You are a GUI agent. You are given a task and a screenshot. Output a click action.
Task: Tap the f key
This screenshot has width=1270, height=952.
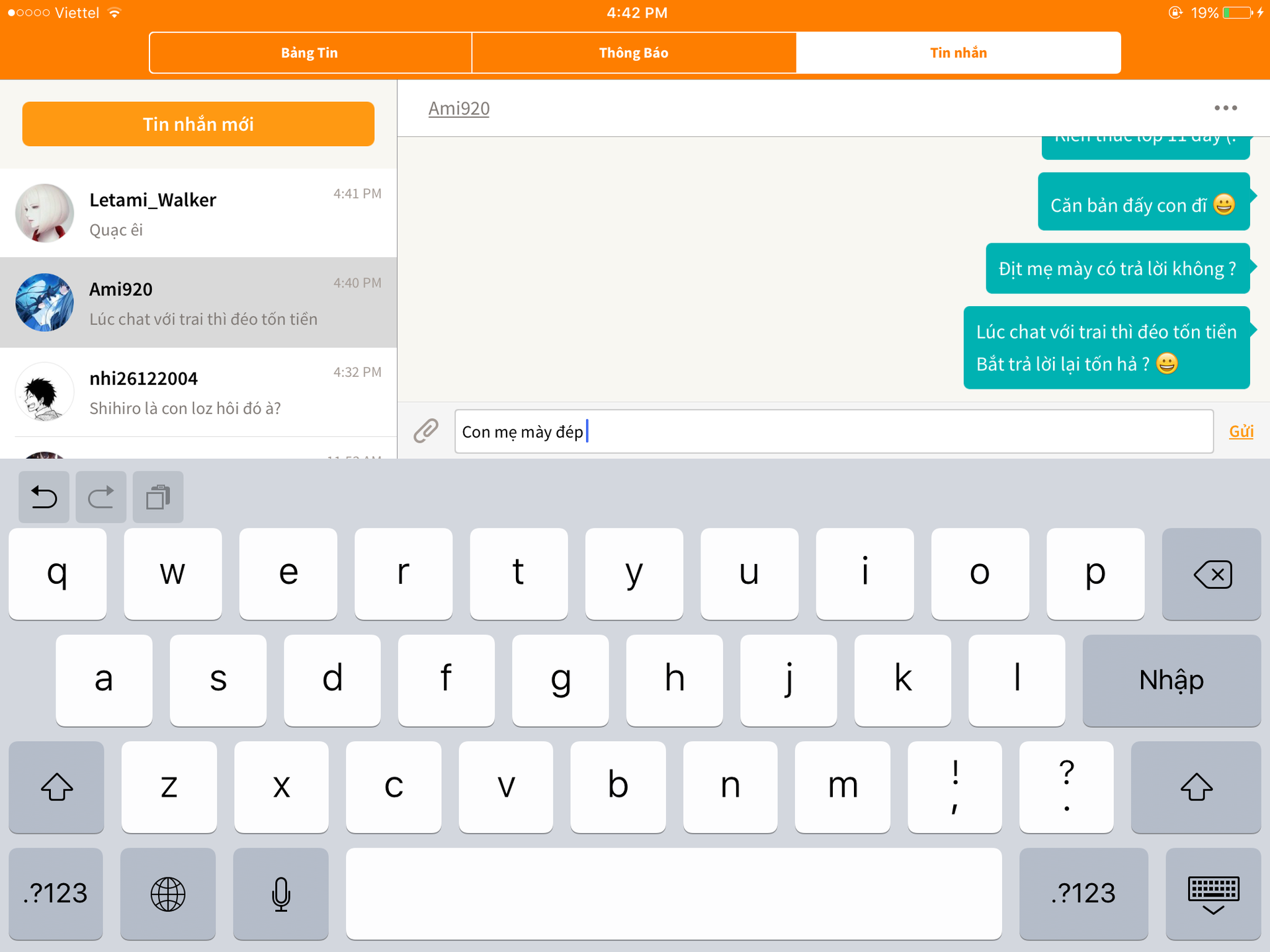(446, 680)
